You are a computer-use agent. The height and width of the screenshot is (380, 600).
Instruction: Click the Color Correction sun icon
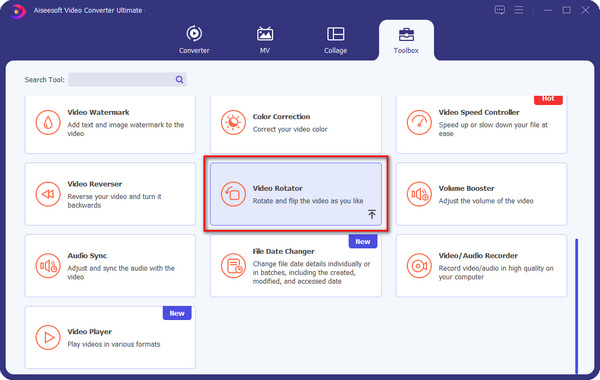coord(233,122)
